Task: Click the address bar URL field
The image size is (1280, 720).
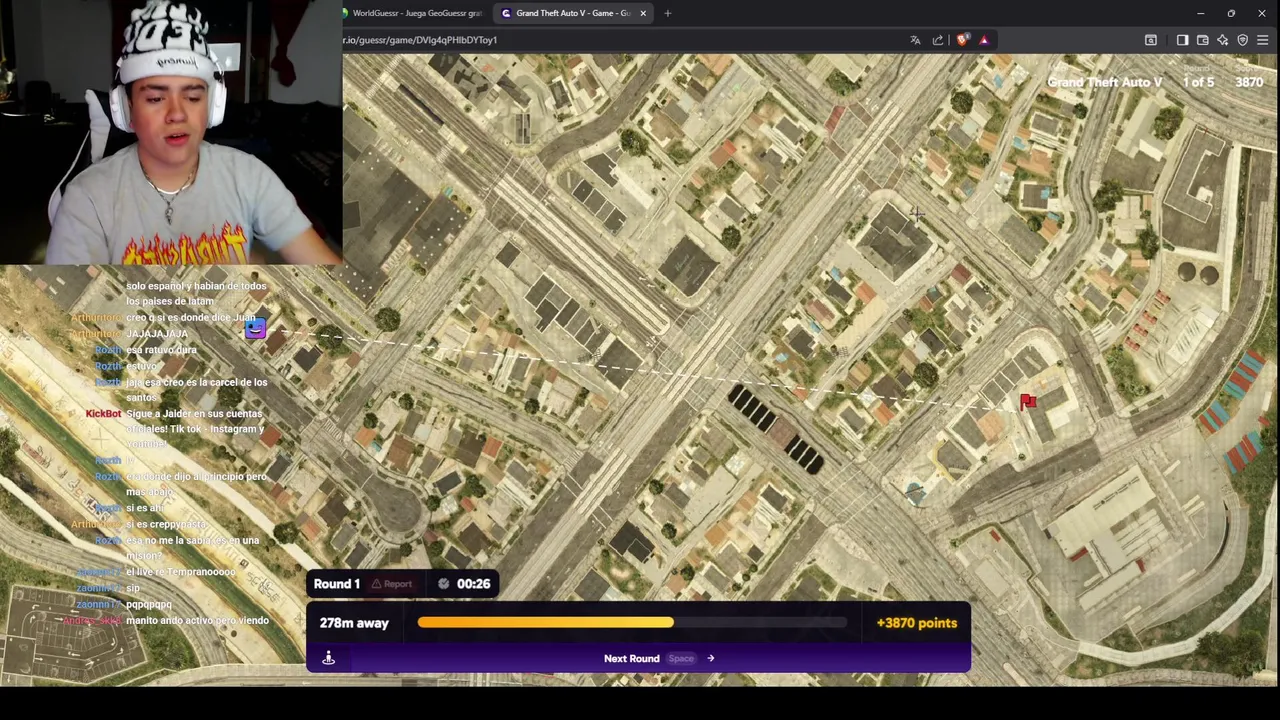Action: pos(620,40)
